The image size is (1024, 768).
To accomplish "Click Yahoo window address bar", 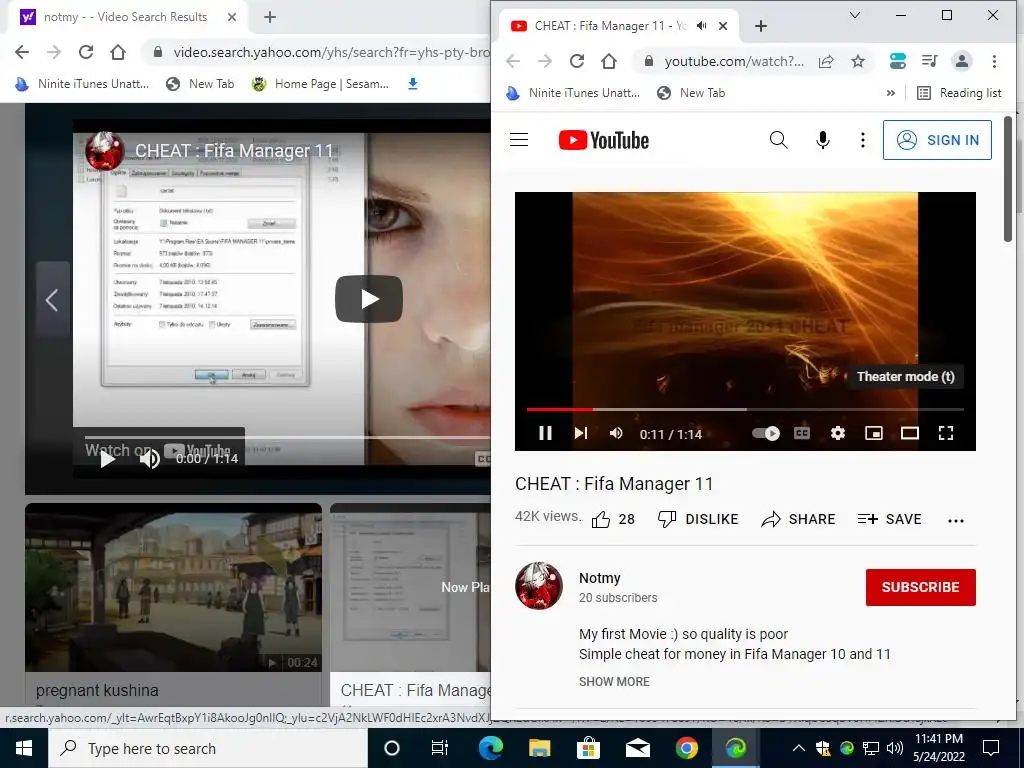I will click(330, 52).
